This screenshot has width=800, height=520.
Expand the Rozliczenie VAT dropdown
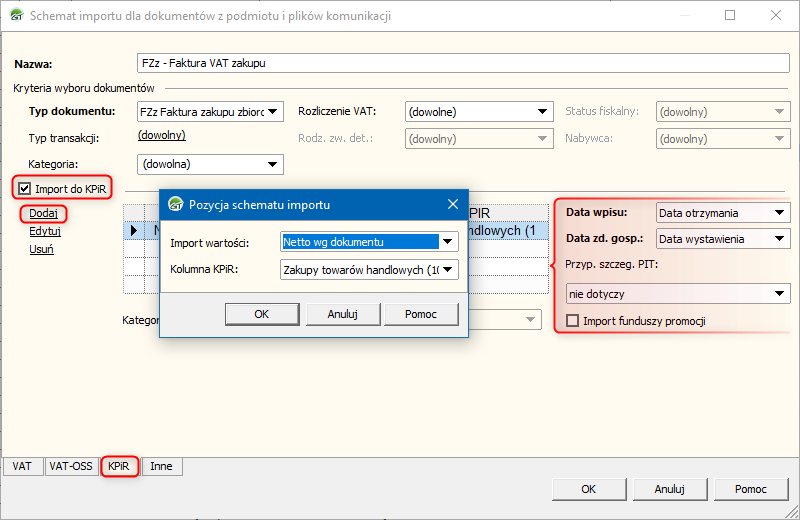pyautogui.click(x=543, y=111)
